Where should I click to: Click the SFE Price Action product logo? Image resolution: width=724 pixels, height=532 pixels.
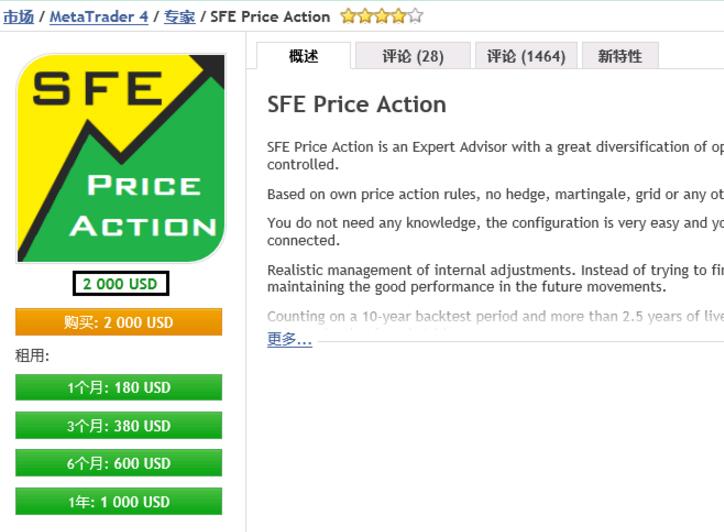point(121,158)
